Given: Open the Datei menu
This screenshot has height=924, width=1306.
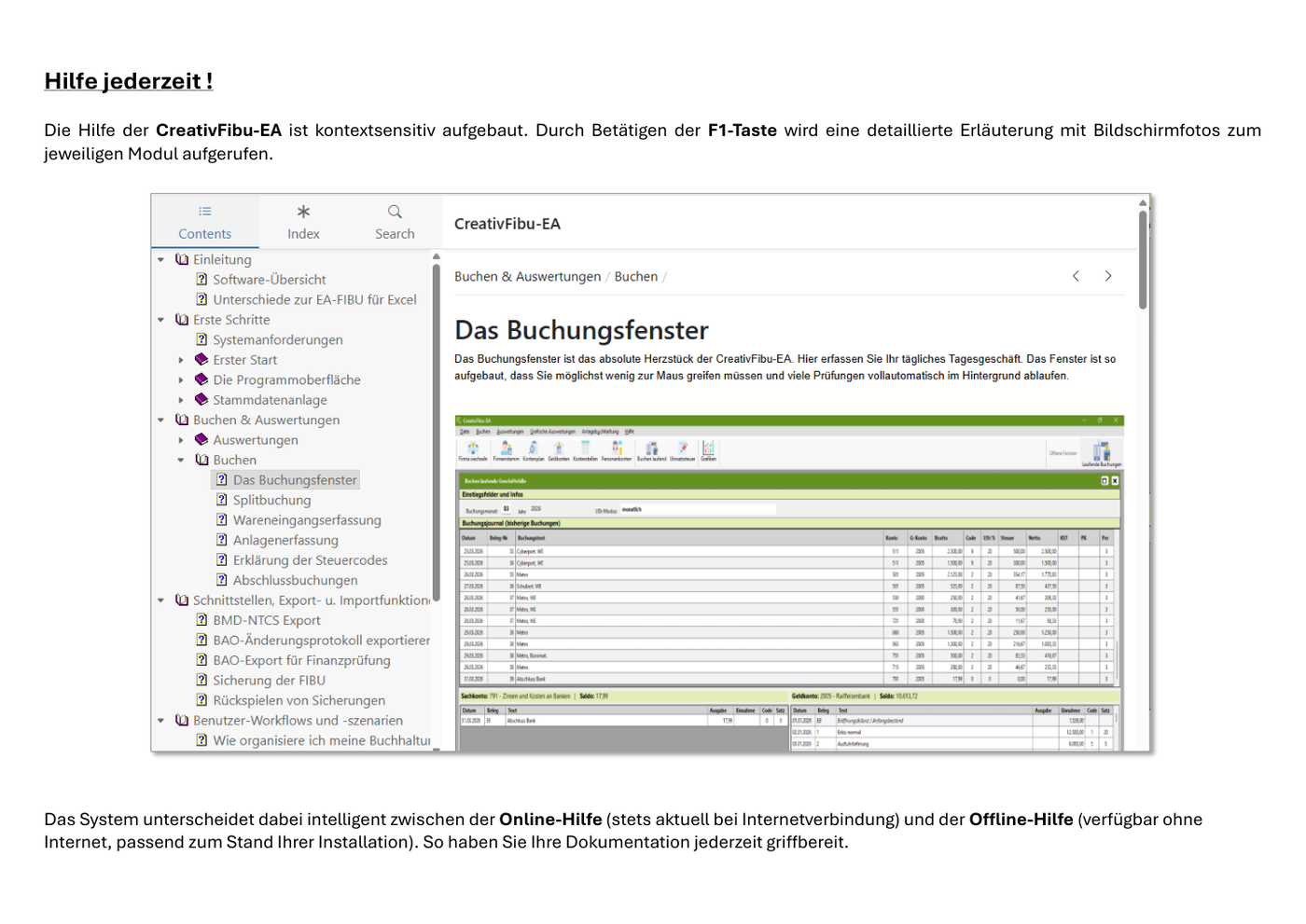Looking at the screenshot, I should [465, 432].
